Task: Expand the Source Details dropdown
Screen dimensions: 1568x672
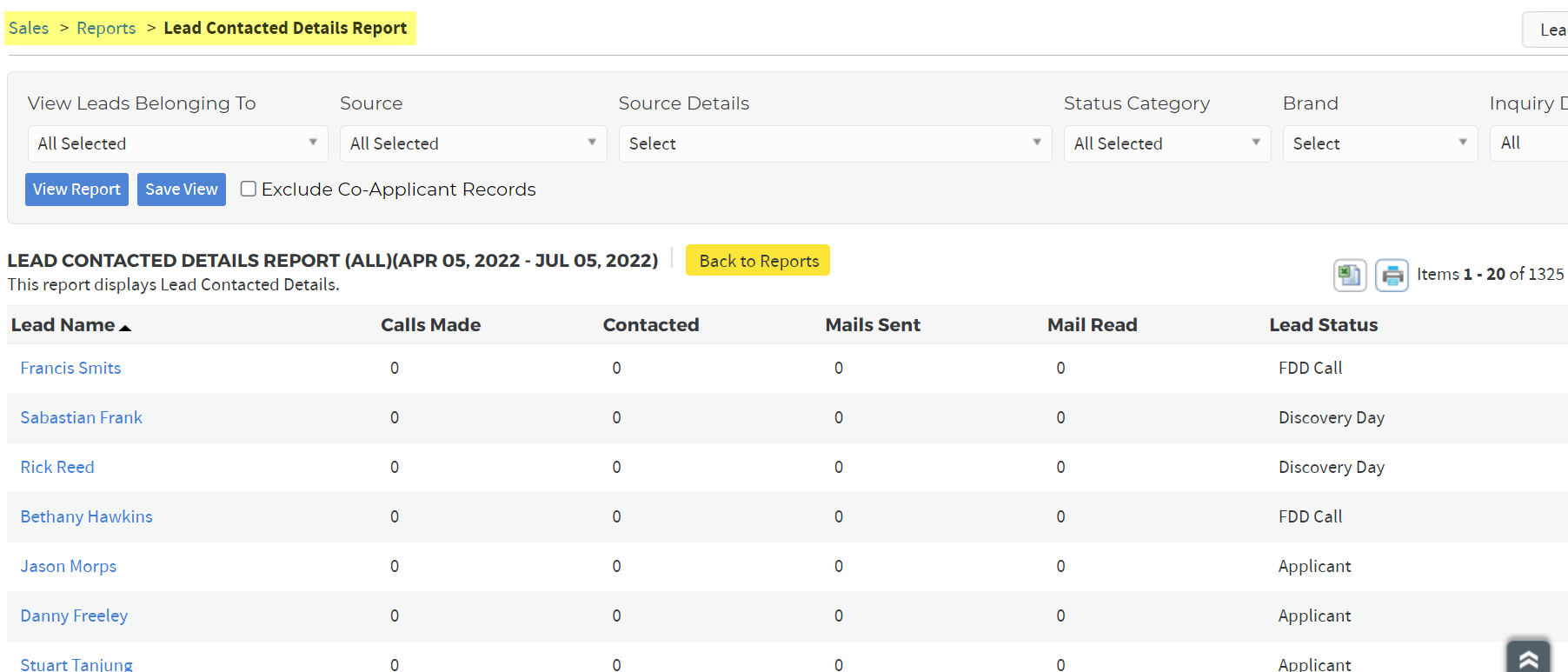Action: [x=835, y=143]
